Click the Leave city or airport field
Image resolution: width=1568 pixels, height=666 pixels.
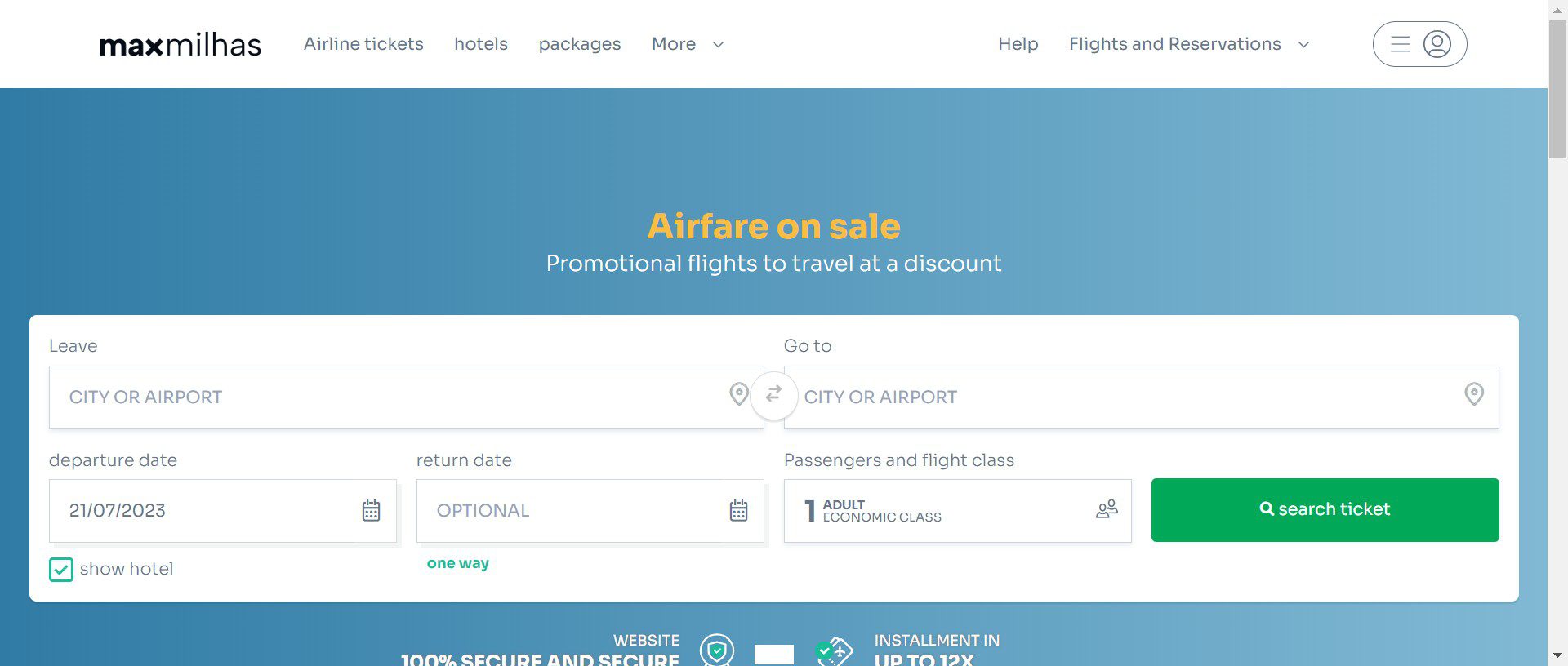pos(384,397)
